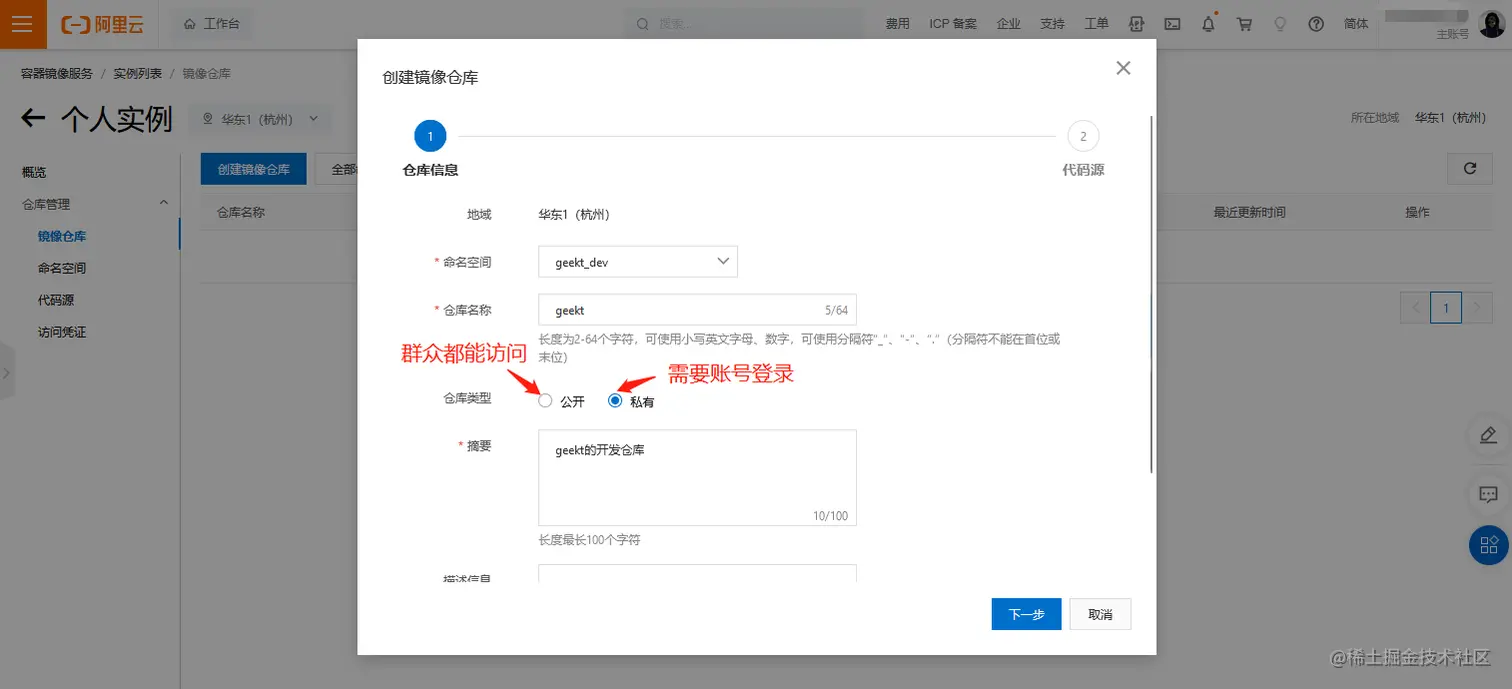The height and width of the screenshot is (689, 1512).
Task: Open the 华东1（杭州） region dropdown
Action: coord(261,119)
